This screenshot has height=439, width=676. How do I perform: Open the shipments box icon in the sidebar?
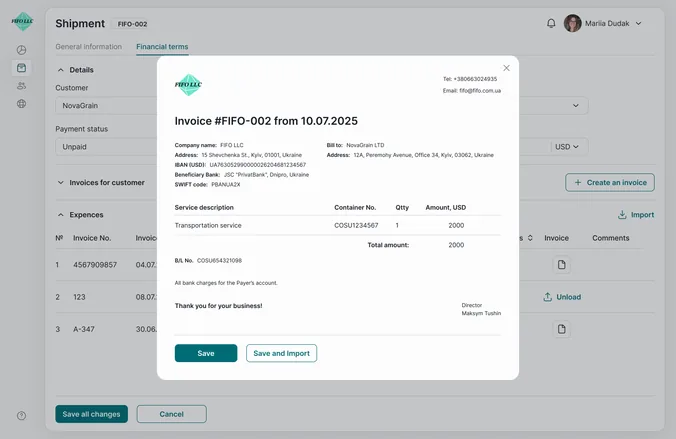[21, 68]
